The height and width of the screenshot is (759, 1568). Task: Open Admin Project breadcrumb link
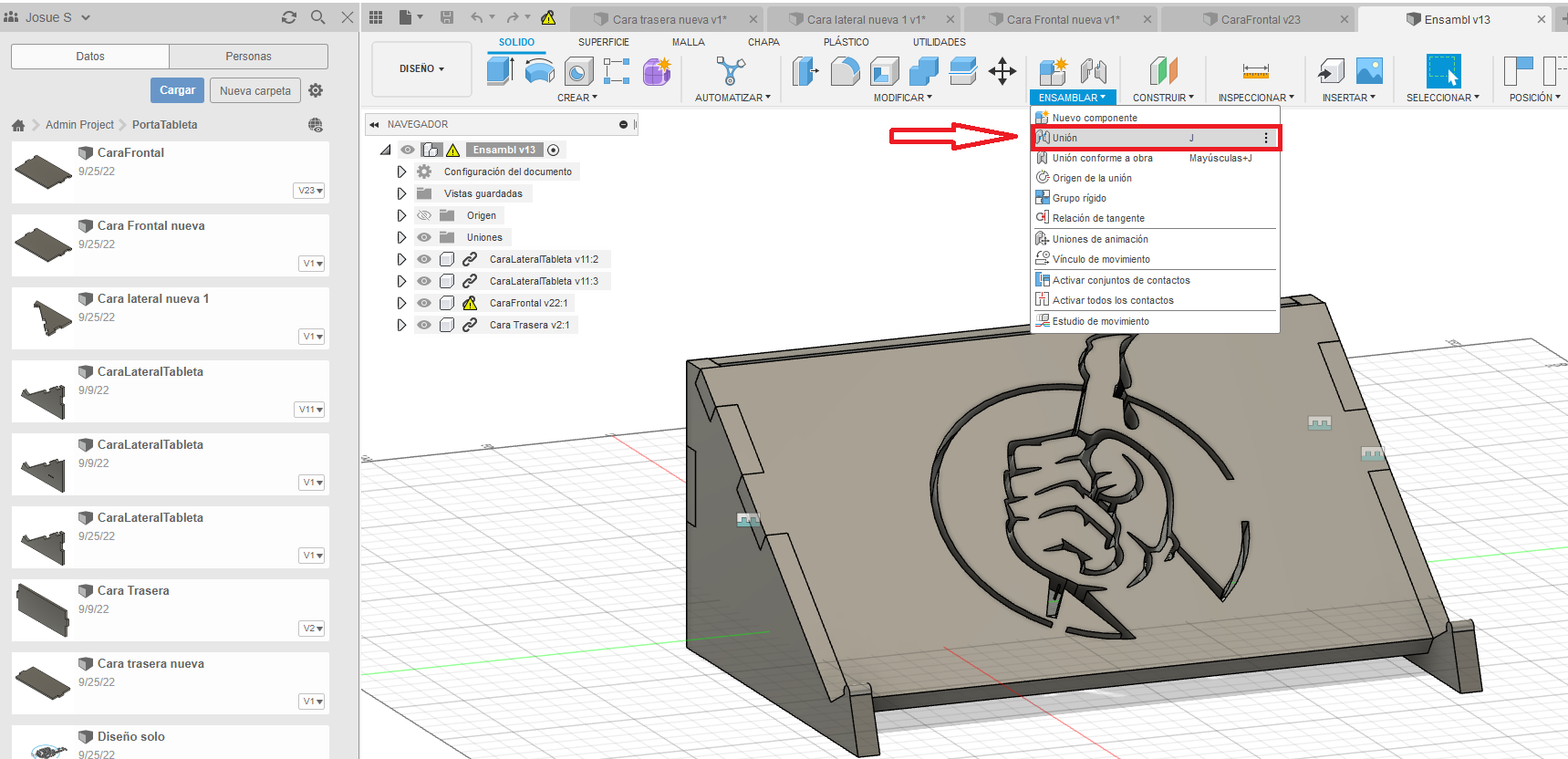[80, 125]
